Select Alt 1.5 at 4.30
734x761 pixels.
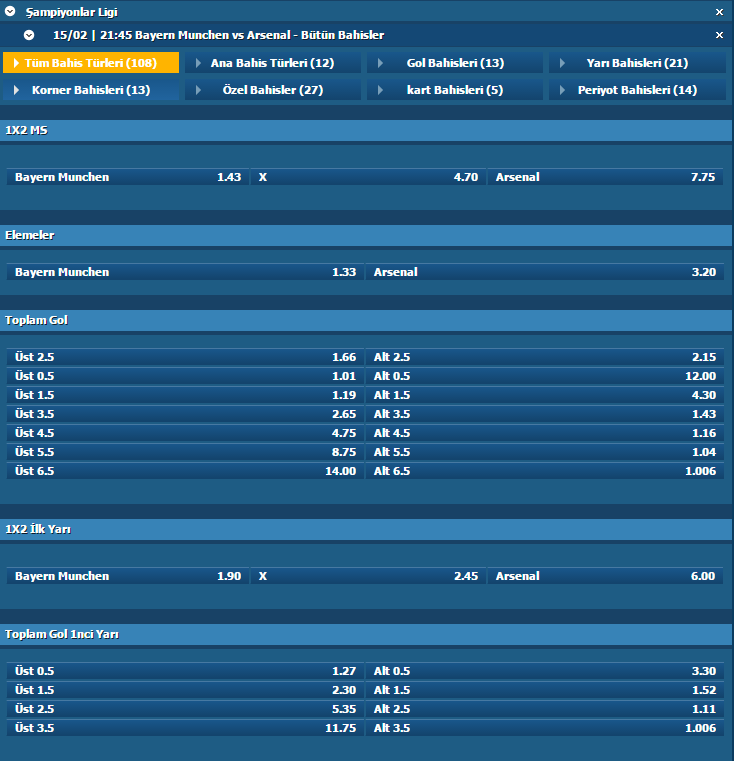tap(545, 395)
